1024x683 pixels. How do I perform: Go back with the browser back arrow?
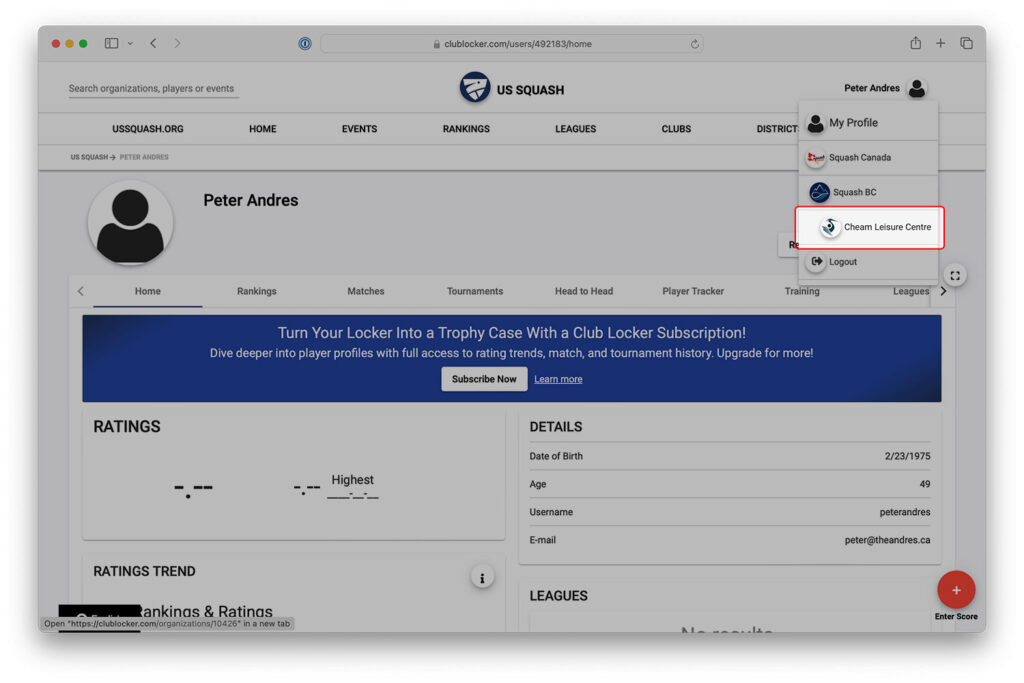pos(153,44)
